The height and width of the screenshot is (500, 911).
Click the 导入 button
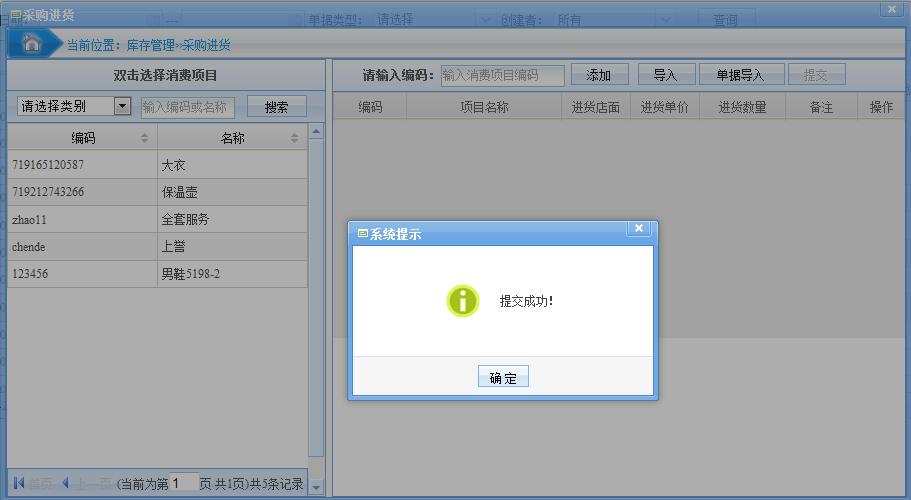pos(665,75)
